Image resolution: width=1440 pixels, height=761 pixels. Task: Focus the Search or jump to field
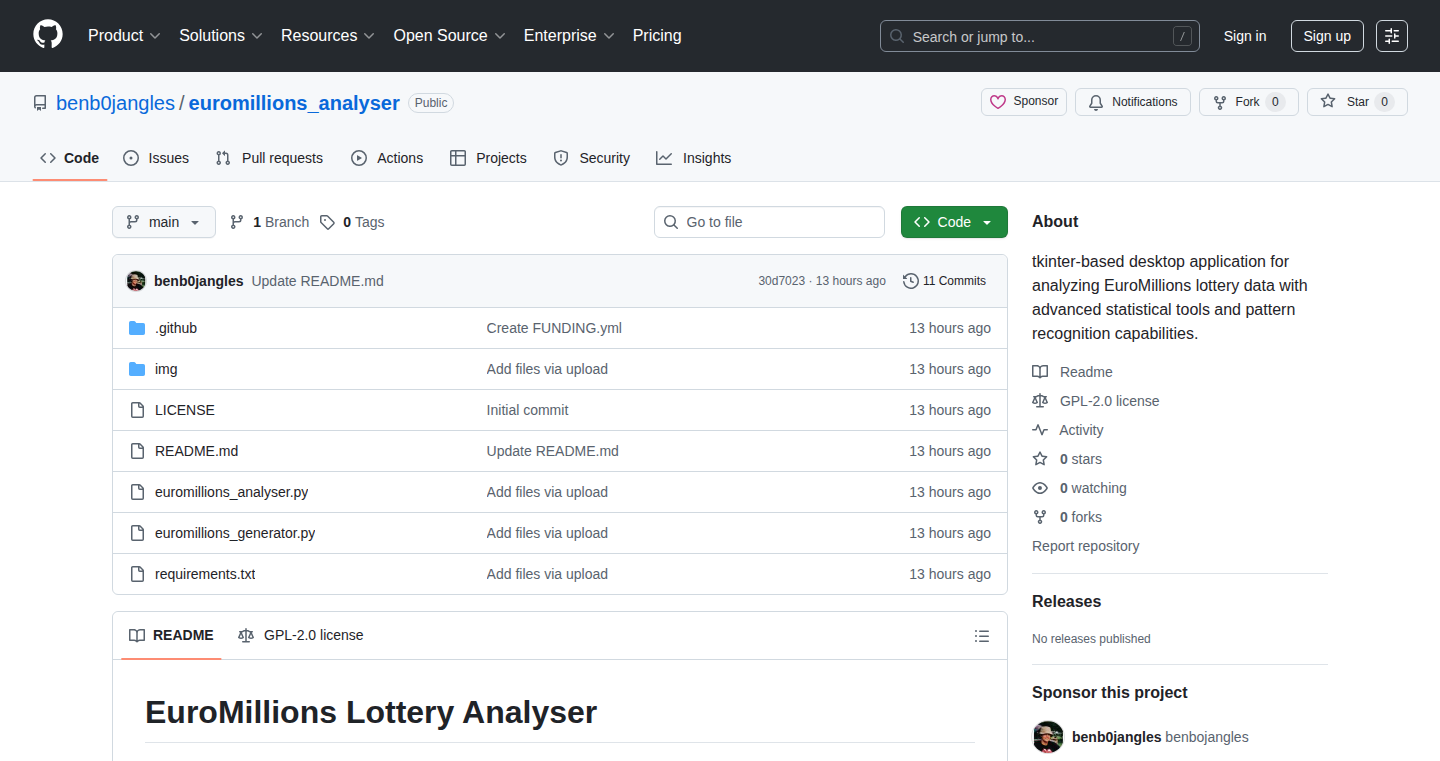pos(1040,36)
